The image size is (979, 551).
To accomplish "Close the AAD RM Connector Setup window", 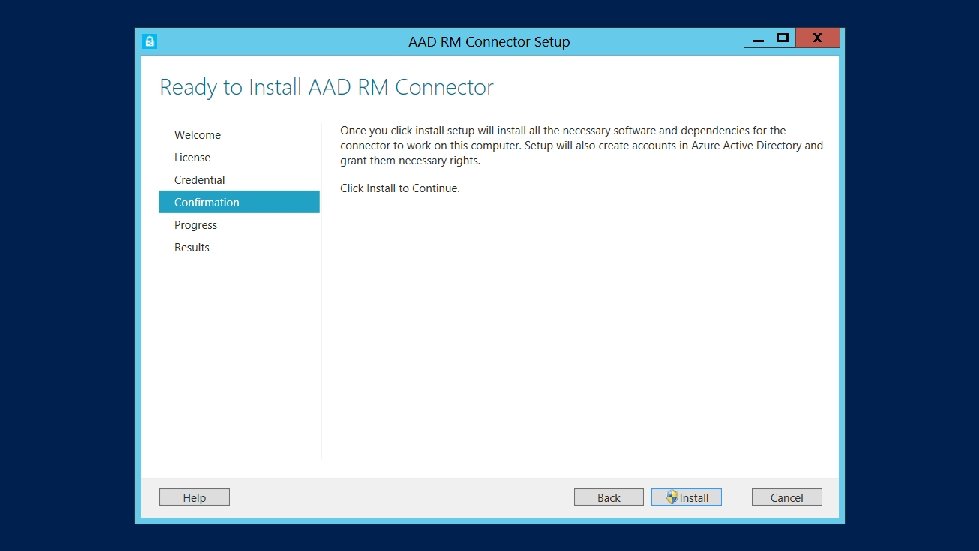I will pos(817,38).
